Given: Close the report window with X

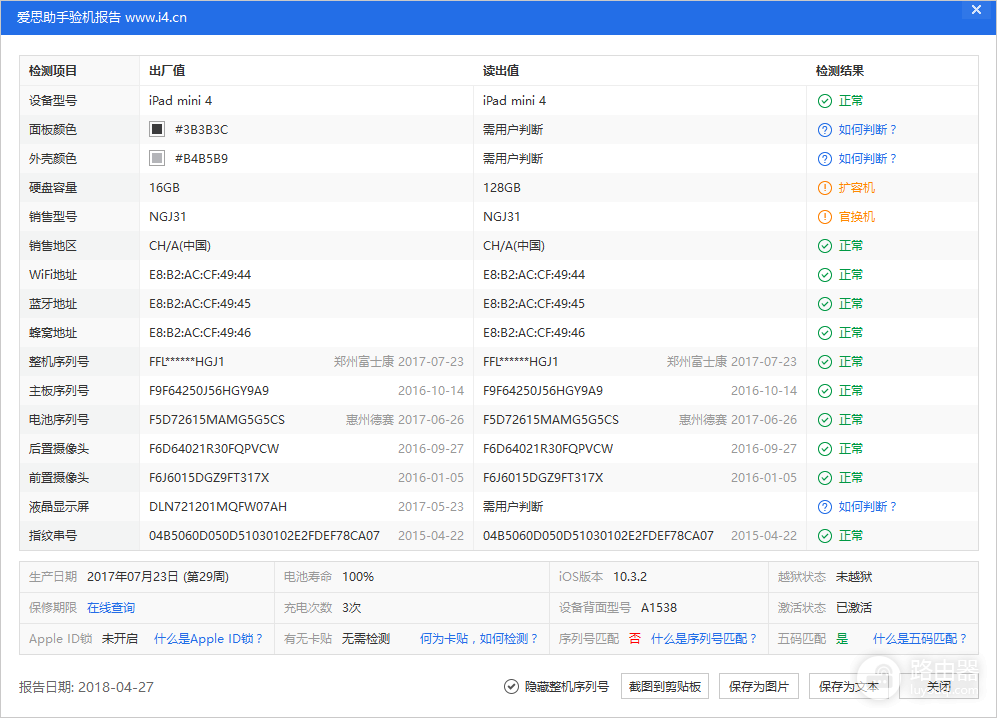Looking at the screenshot, I should [977, 10].
